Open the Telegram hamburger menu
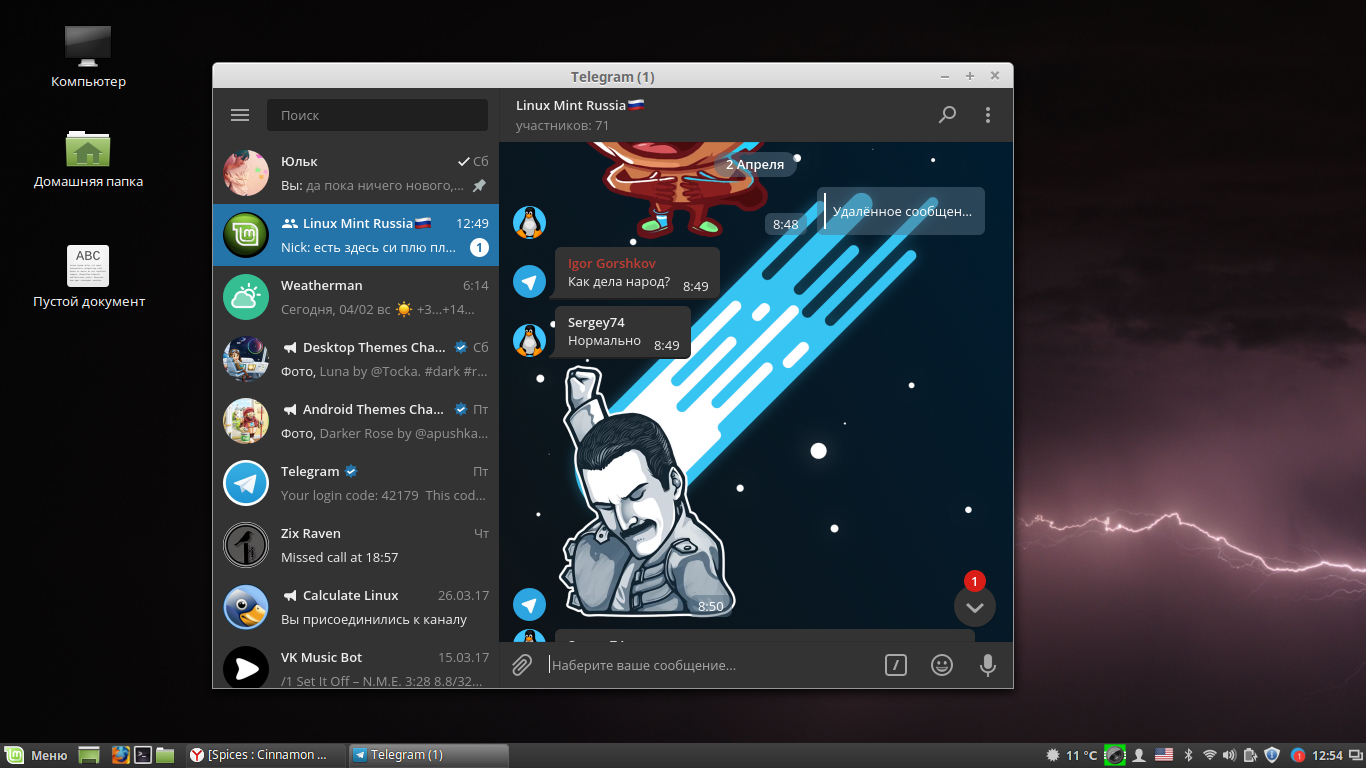Image resolution: width=1366 pixels, height=768 pixels. point(240,115)
